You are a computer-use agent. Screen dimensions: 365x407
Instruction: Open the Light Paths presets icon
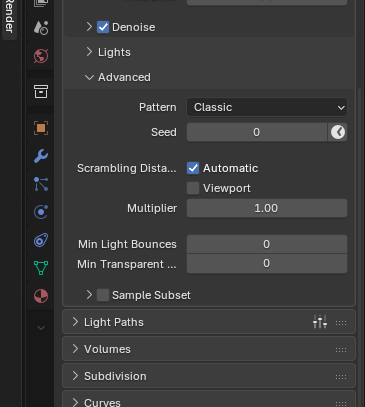(320, 322)
